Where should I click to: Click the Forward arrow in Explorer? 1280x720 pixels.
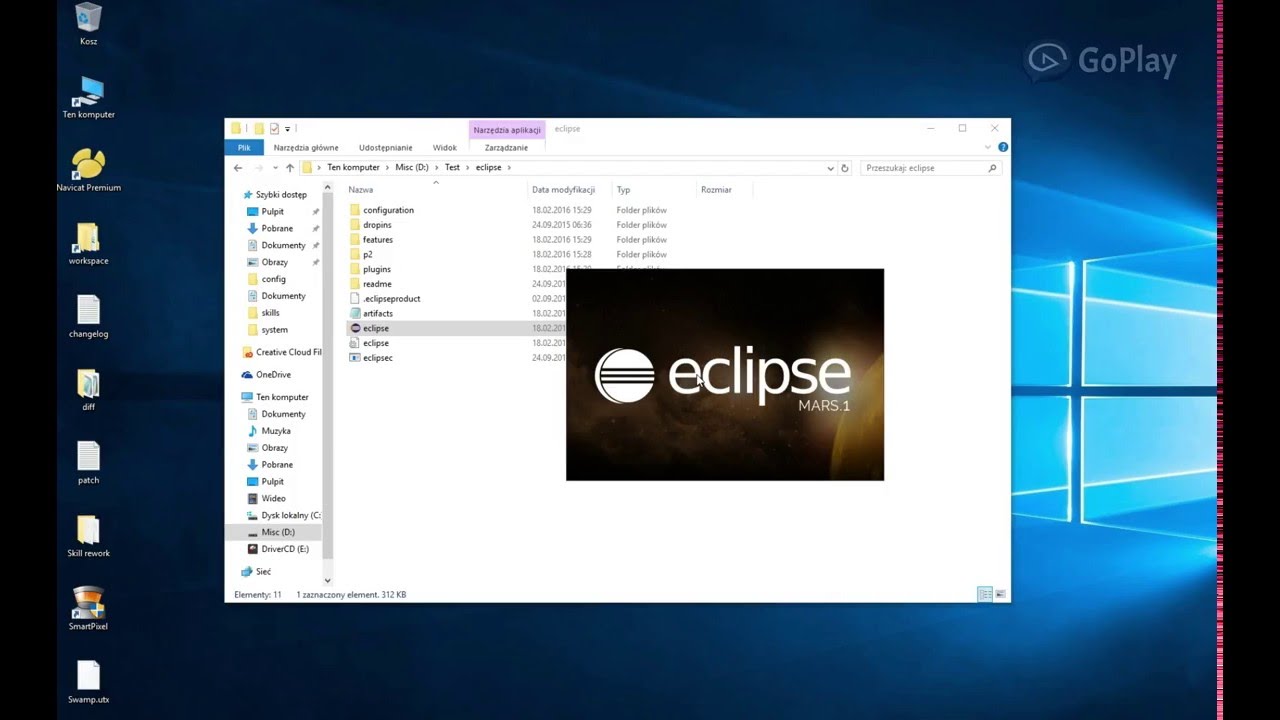click(x=258, y=168)
